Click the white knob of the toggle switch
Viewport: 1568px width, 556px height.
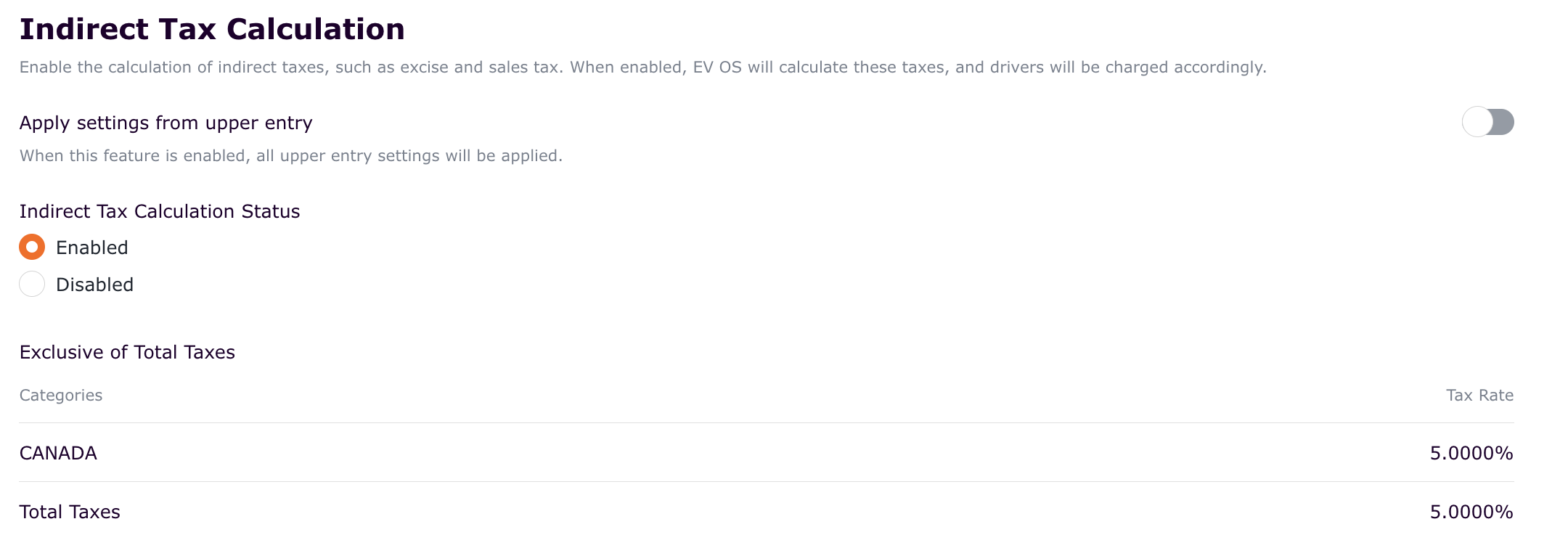tap(1477, 122)
